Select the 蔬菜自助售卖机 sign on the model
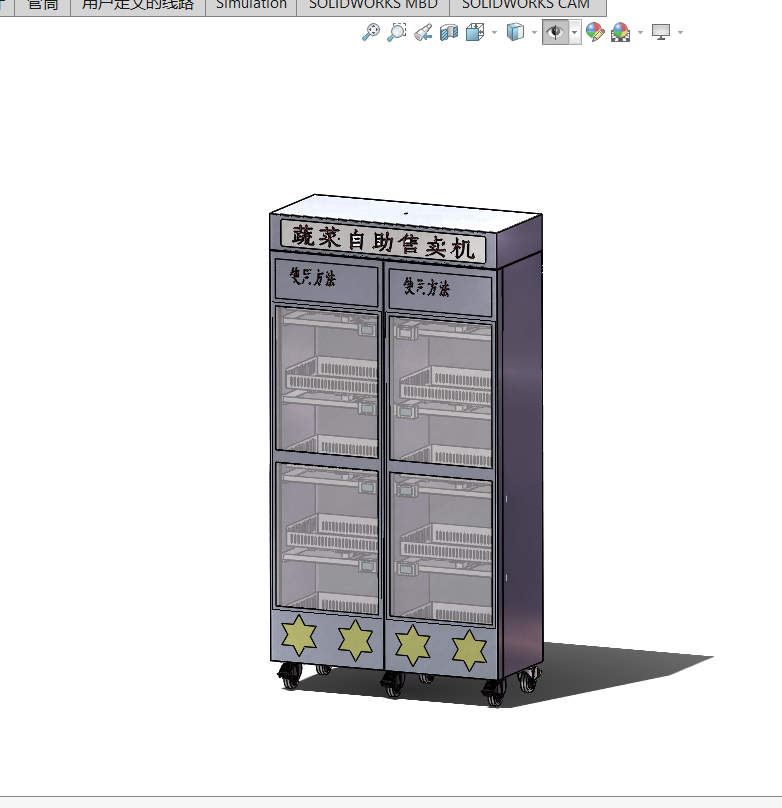The image size is (782, 808). [x=383, y=242]
